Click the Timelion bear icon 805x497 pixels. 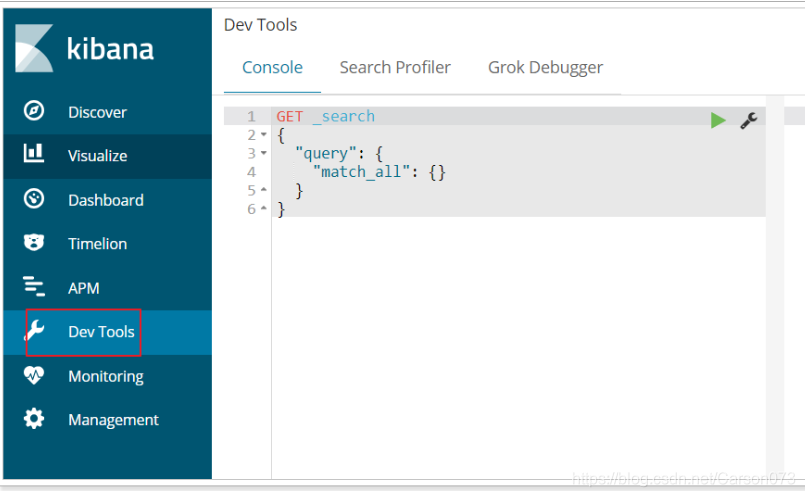(x=34, y=242)
